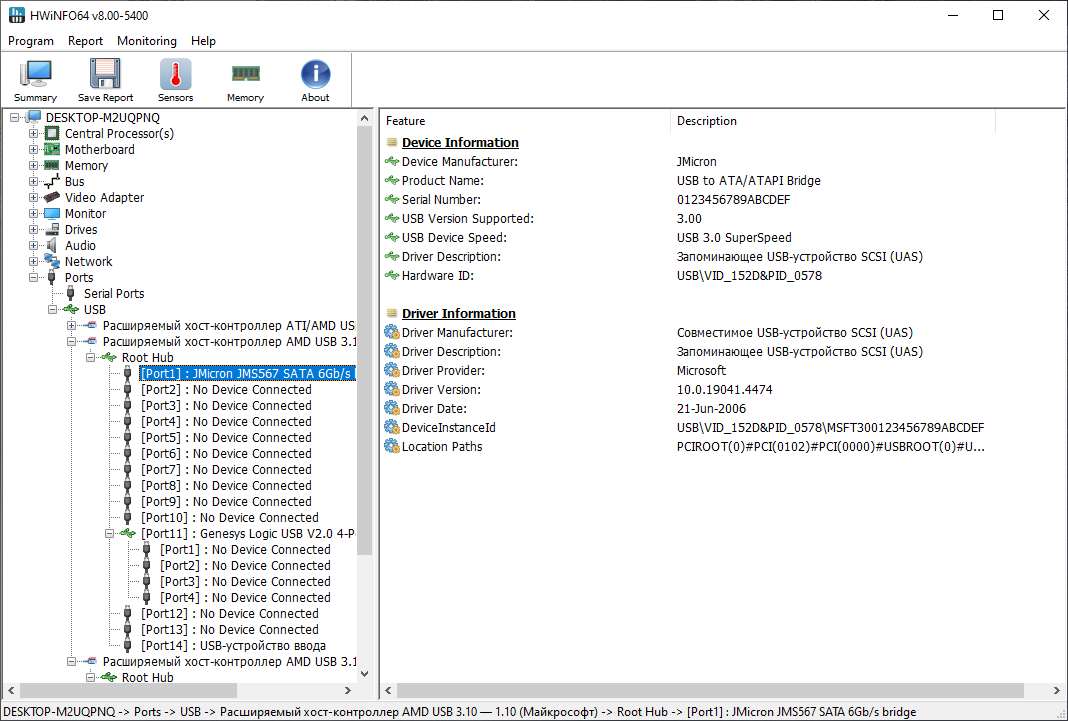Collapse the Ports node
1068x721 pixels.
click(x=33, y=277)
